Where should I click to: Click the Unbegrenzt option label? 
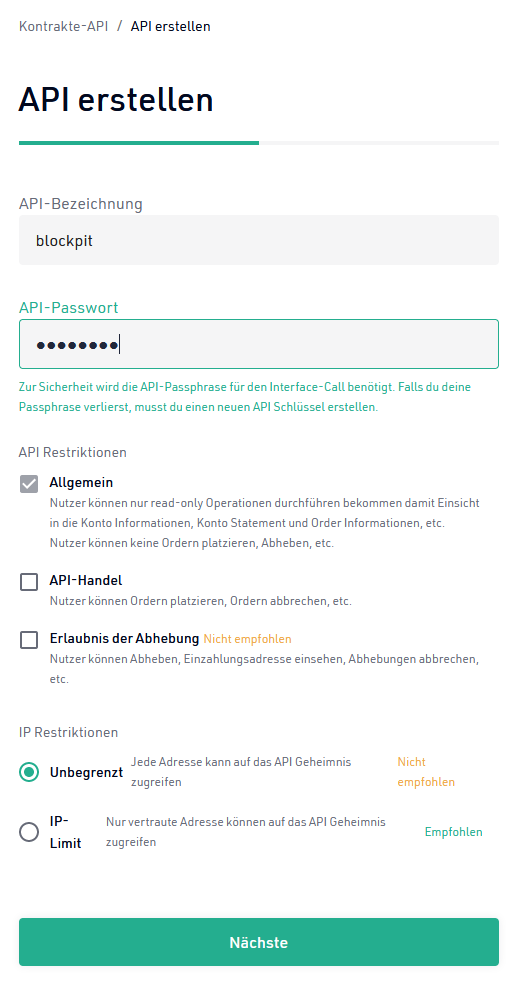point(86,772)
